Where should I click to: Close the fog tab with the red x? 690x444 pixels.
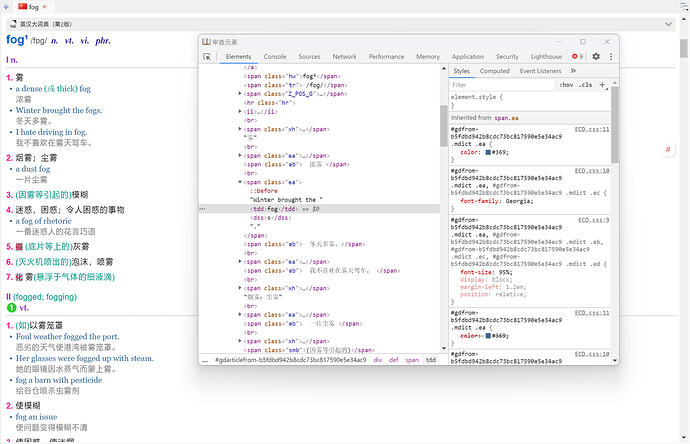44,7
